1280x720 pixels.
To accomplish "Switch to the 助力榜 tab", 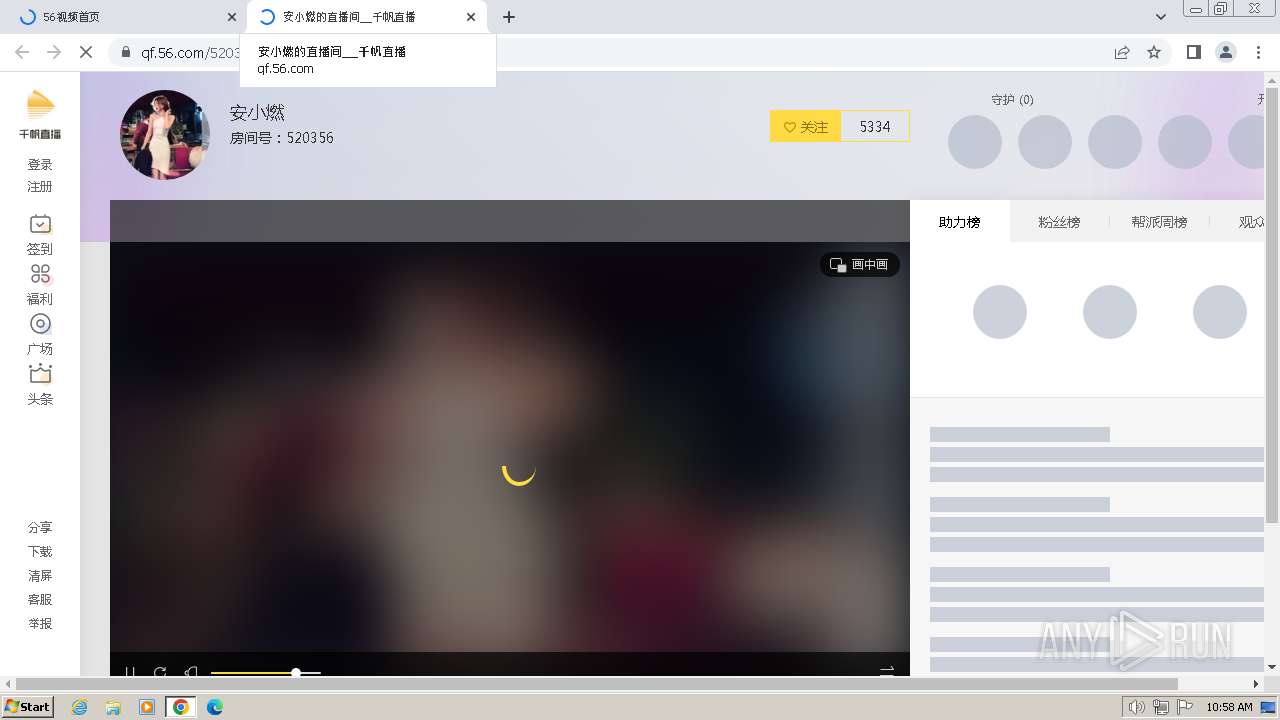I will tap(959, 222).
